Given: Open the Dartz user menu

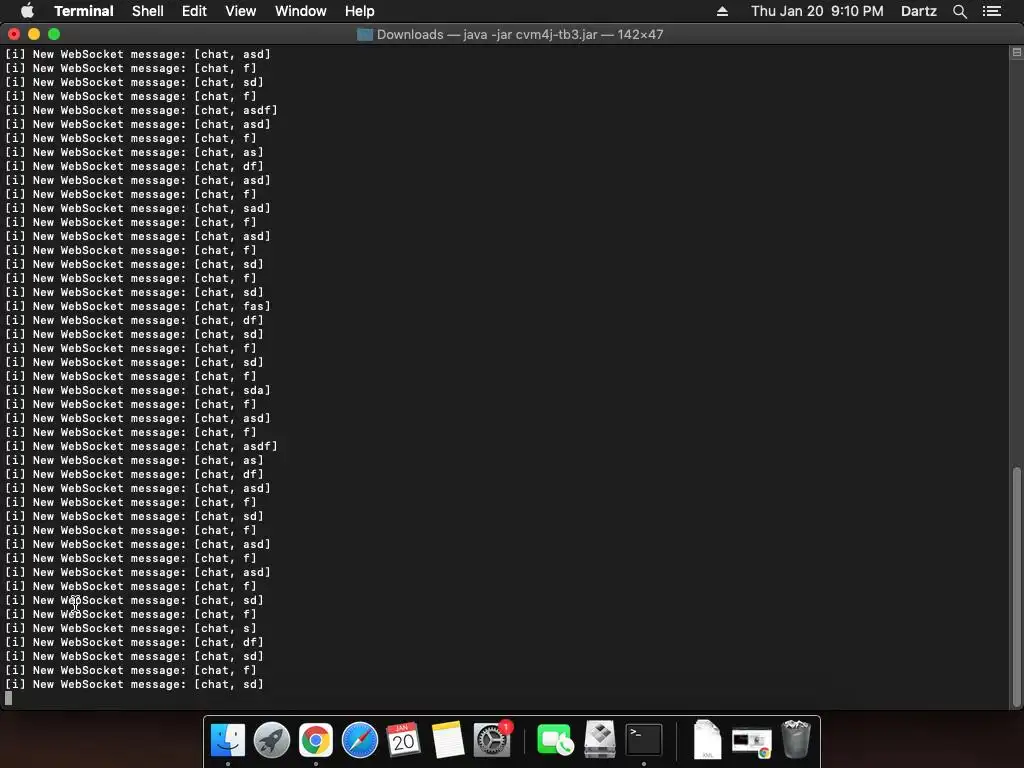Looking at the screenshot, I should pyautogui.click(x=918, y=11).
